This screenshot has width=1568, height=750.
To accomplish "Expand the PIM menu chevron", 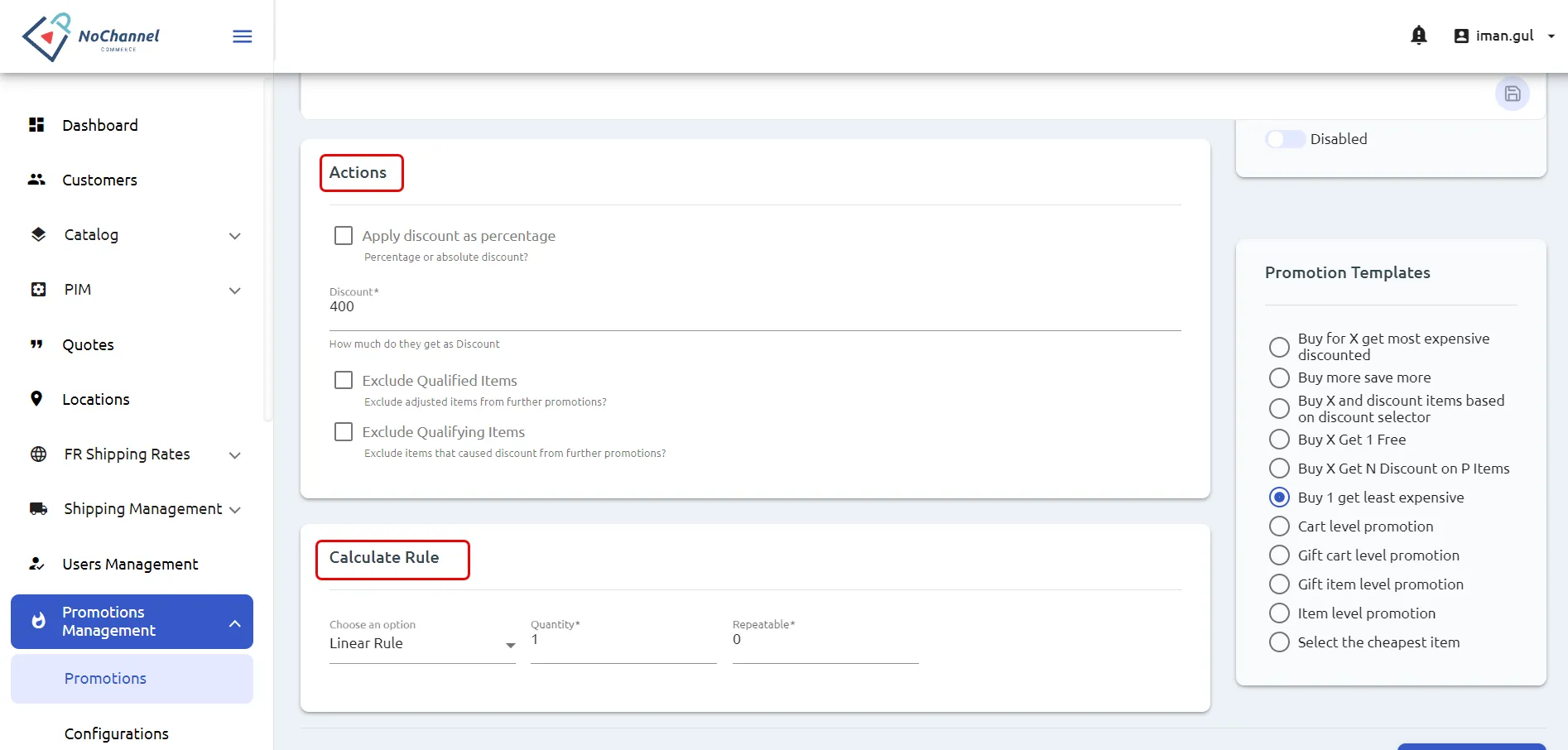I will click(x=235, y=291).
